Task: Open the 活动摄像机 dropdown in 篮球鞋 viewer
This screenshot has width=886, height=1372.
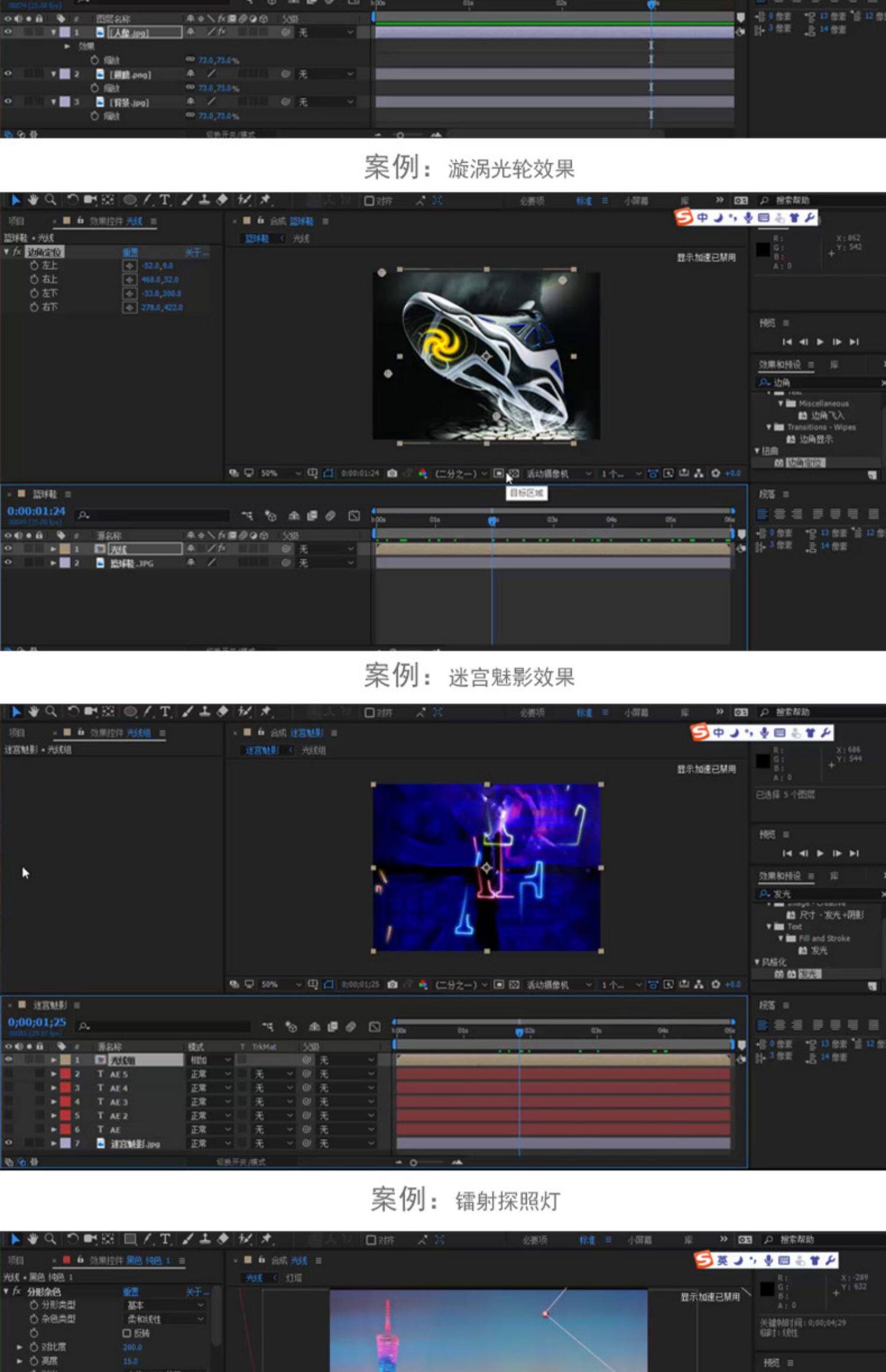Action: (x=559, y=473)
